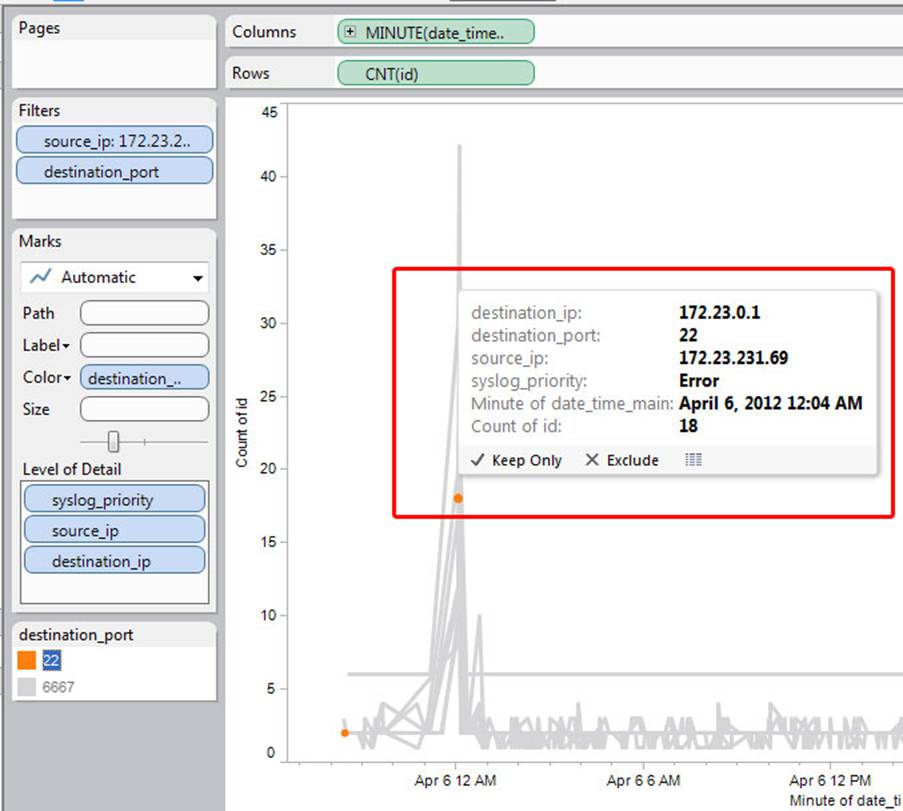Image resolution: width=903 pixels, height=811 pixels.
Task: Click the orange data point near count 2
Action: pyautogui.click(x=344, y=733)
